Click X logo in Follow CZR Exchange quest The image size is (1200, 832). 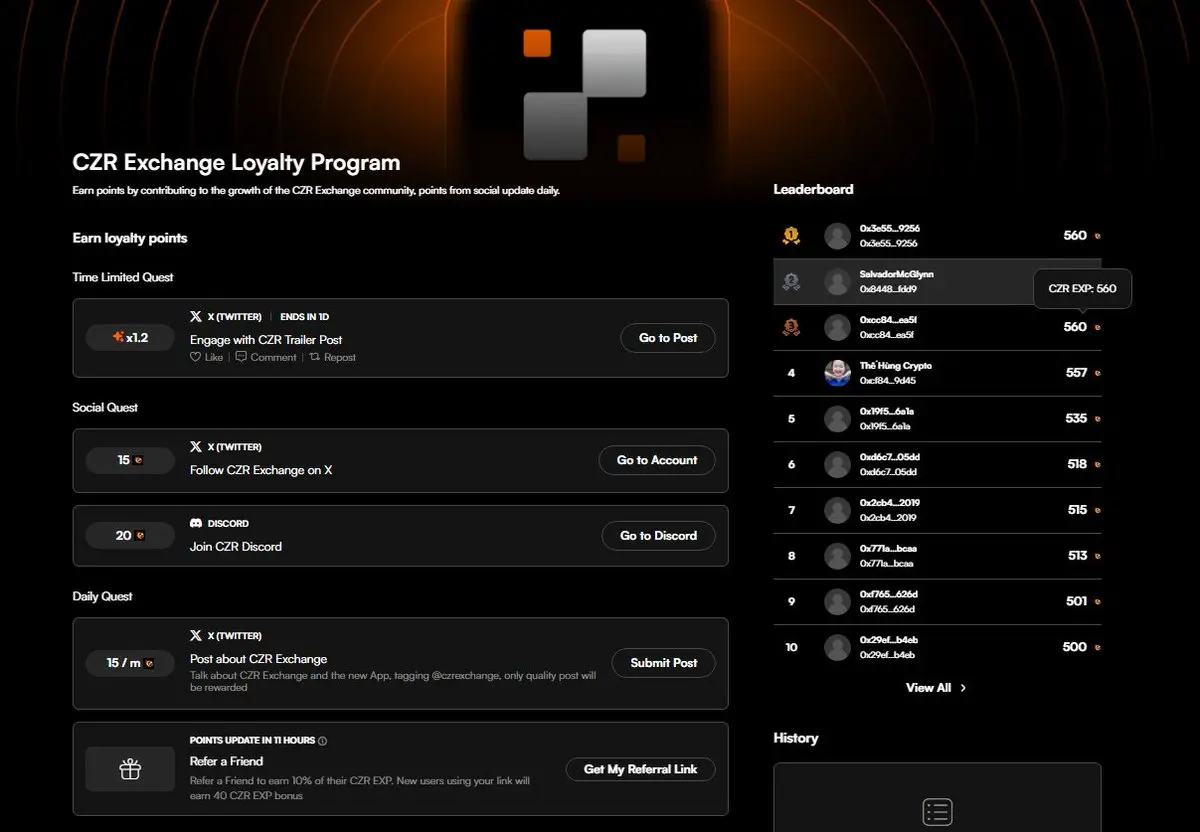point(196,447)
